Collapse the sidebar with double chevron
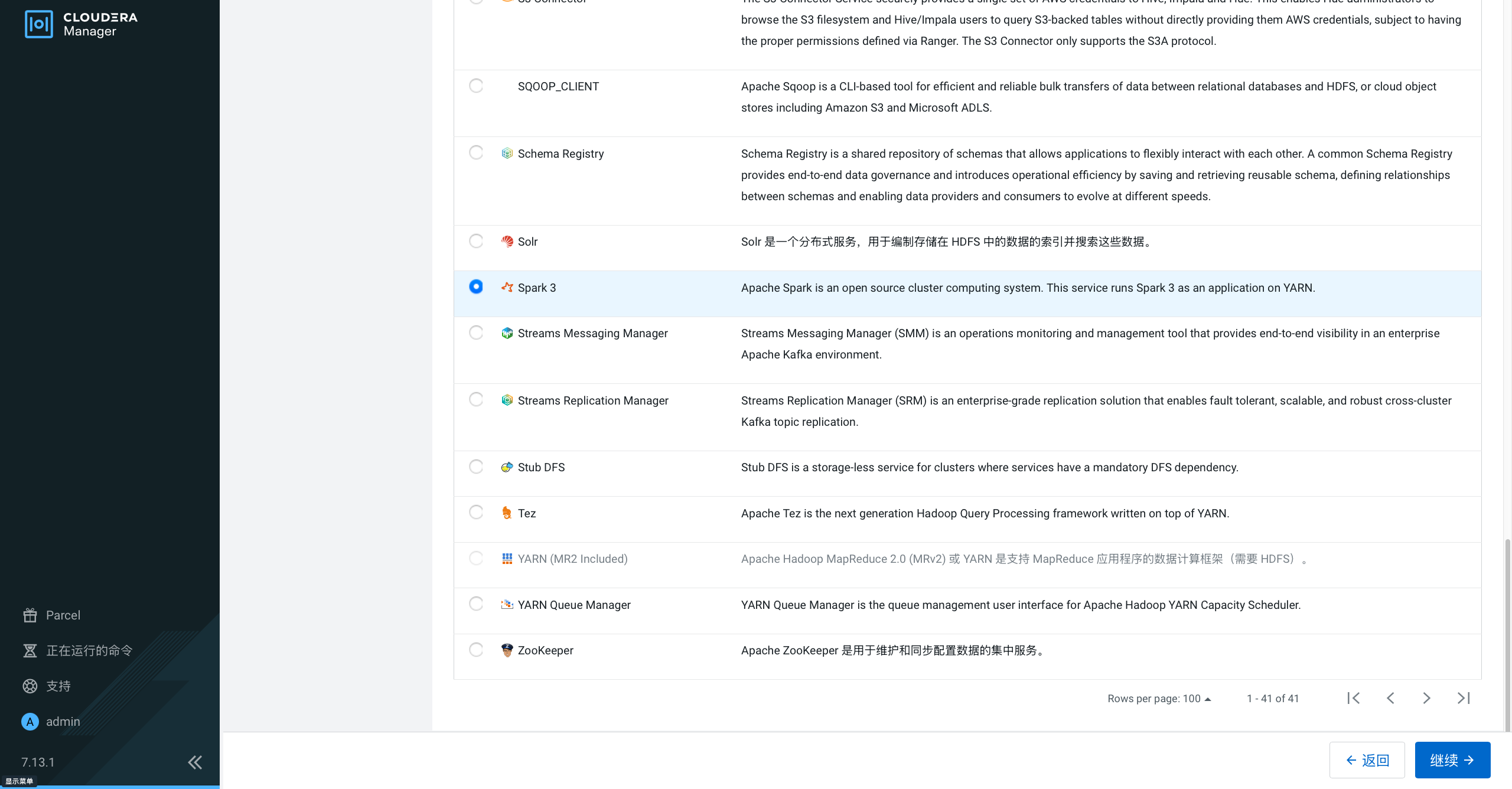The height and width of the screenshot is (789, 1512). point(195,762)
